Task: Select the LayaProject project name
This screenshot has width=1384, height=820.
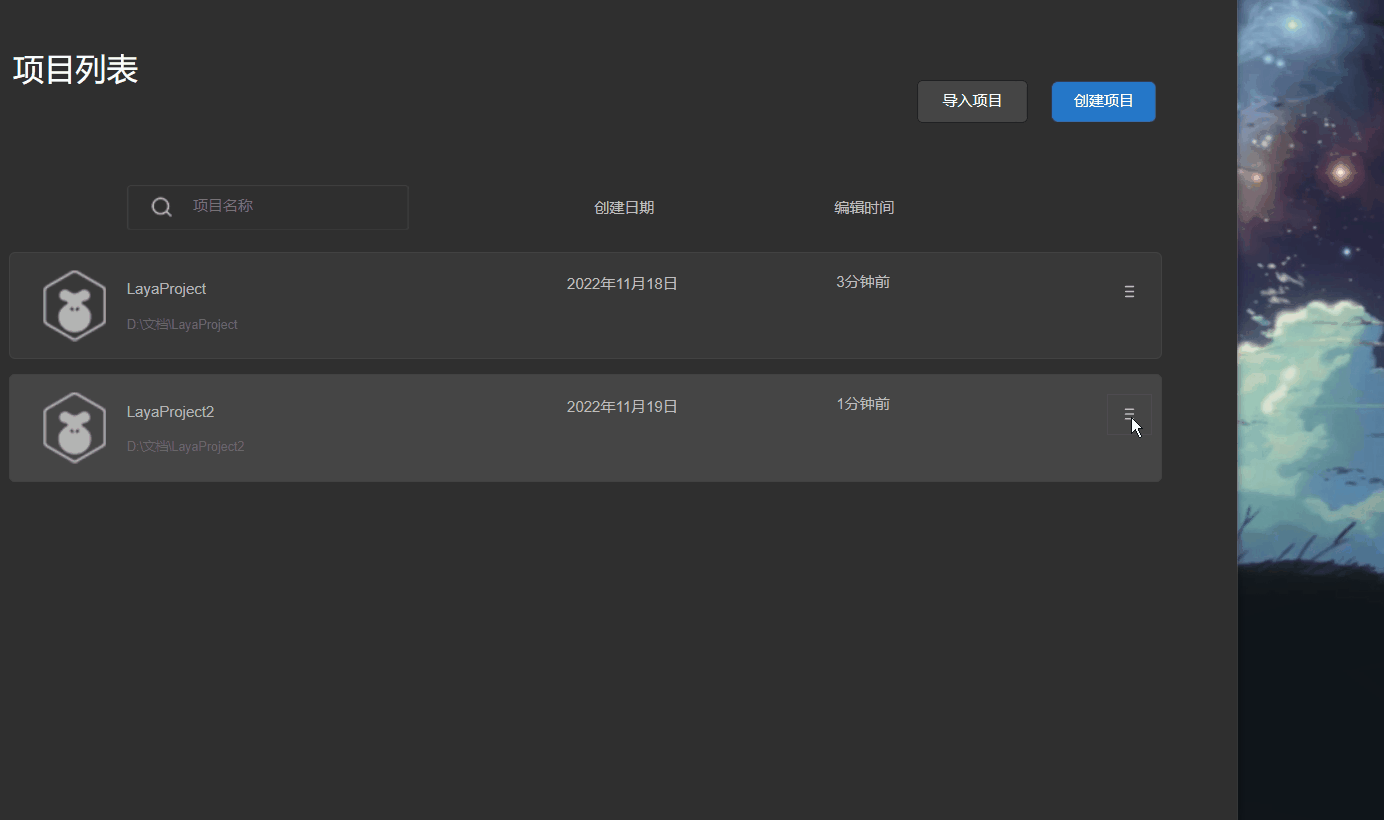Action: (166, 289)
